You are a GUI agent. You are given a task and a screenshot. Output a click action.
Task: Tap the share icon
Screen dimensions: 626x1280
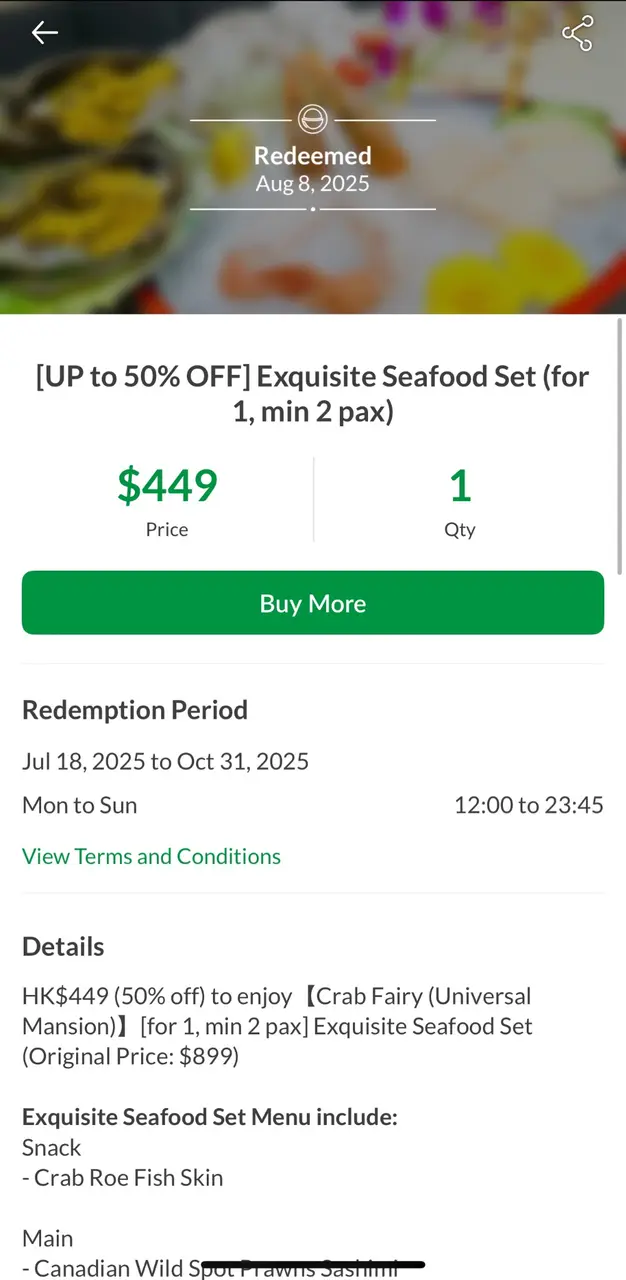tap(577, 33)
